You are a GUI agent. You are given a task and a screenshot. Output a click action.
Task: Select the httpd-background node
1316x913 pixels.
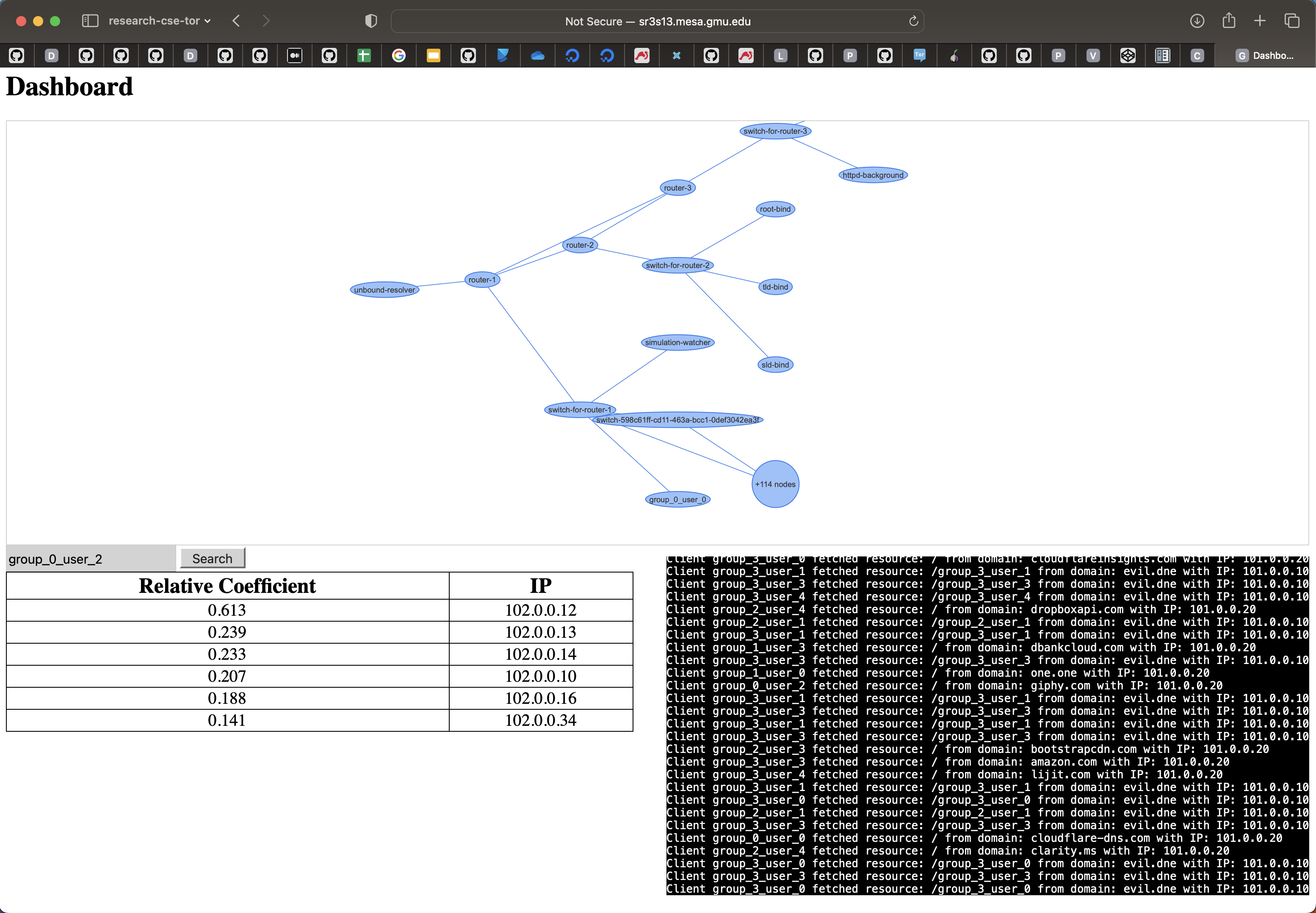pos(873,175)
